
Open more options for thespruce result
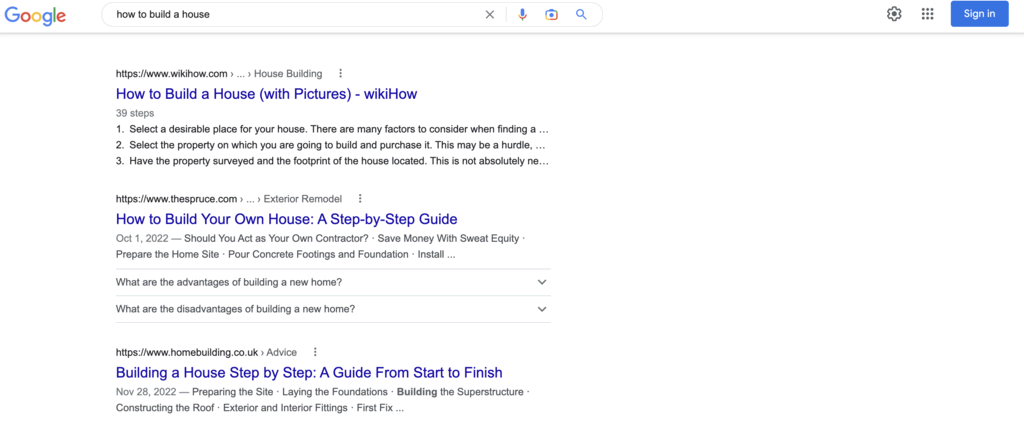pyautogui.click(x=360, y=198)
